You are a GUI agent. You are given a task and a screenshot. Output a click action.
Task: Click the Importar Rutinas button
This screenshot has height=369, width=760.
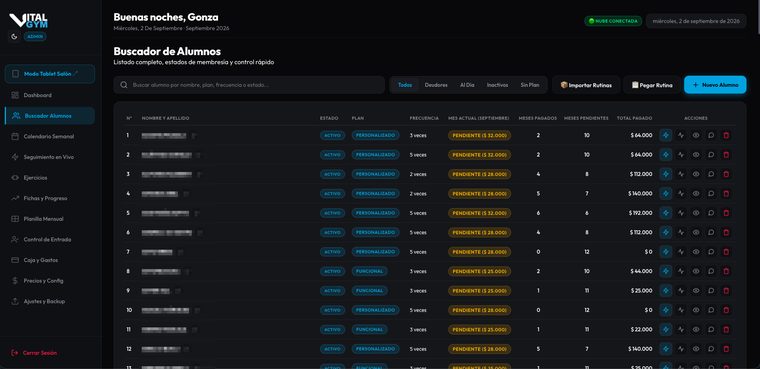pos(586,85)
